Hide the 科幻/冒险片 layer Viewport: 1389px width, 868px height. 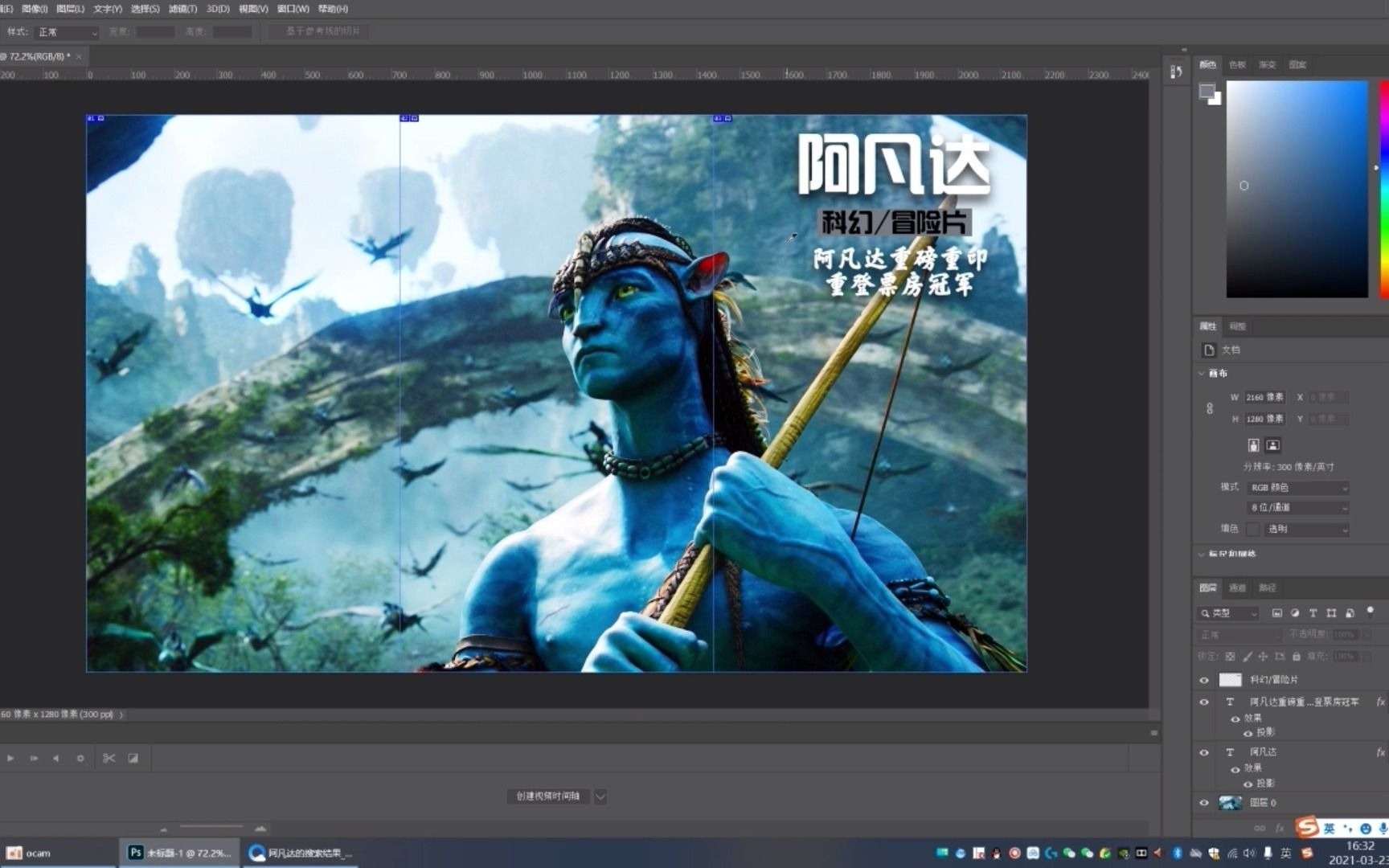point(1204,681)
